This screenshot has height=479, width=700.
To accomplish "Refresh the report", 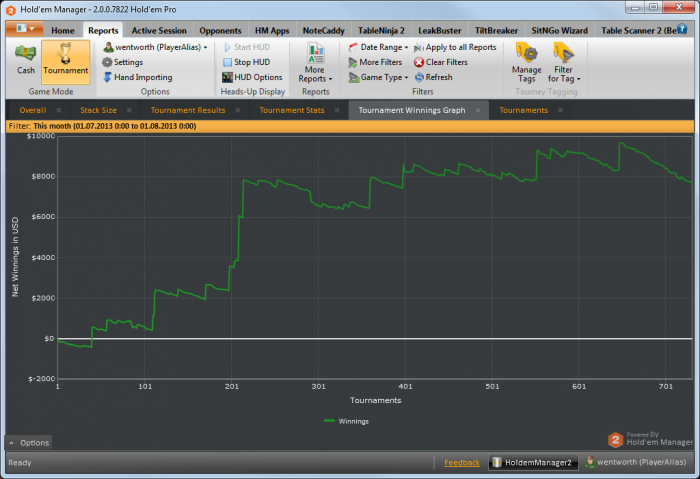I will [x=433, y=77].
